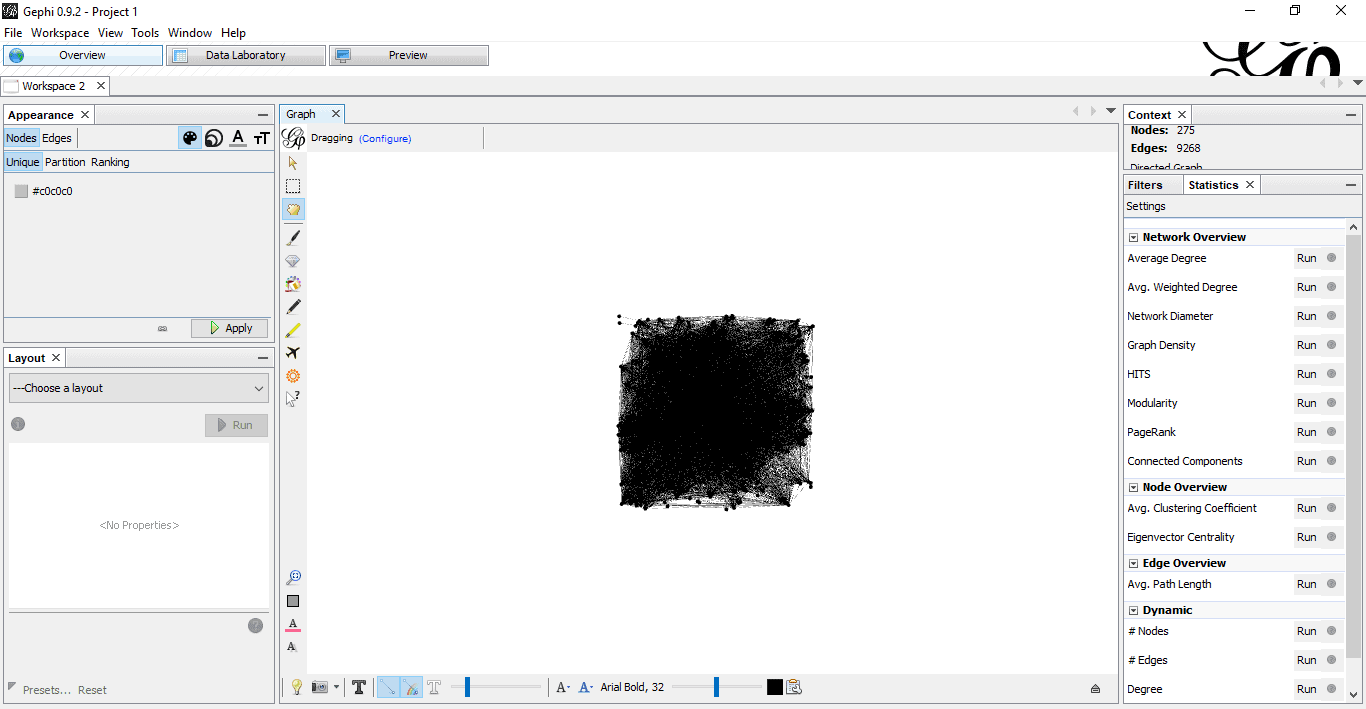Open the color palette icon in Appearance
Viewport: 1366px width, 709px height.
click(190, 138)
